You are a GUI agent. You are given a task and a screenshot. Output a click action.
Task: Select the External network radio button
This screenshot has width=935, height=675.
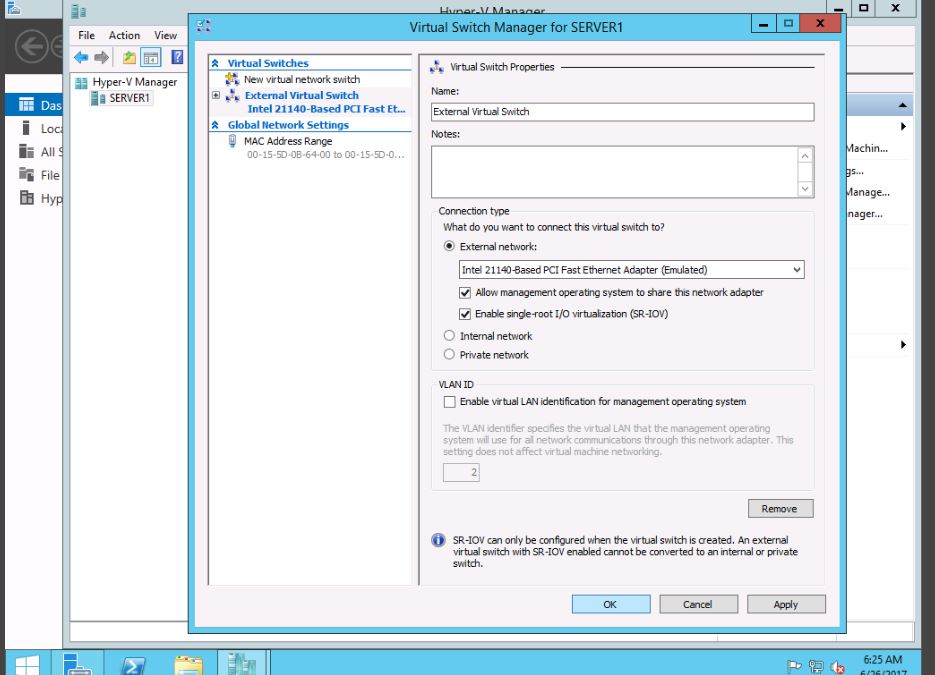(449, 246)
